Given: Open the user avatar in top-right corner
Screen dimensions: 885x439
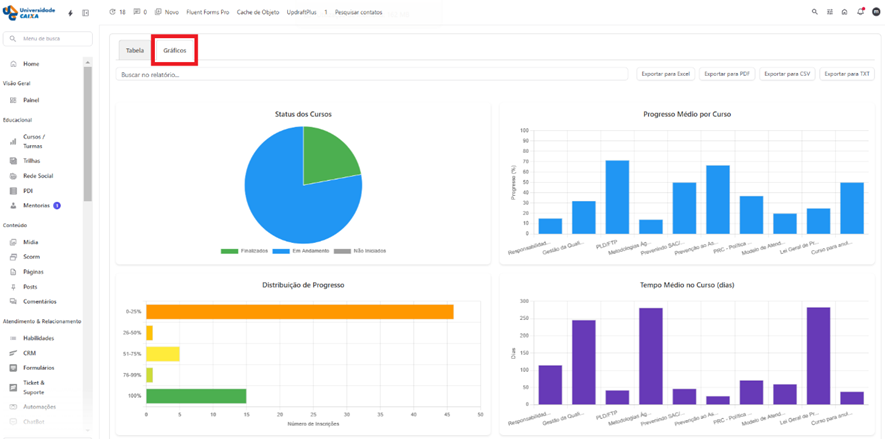Looking at the screenshot, I should pyautogui.click(x=876, y=12).
